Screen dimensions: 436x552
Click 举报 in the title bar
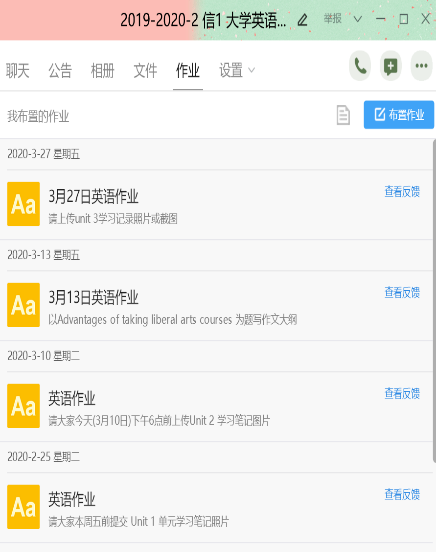(x=333, y=18)
